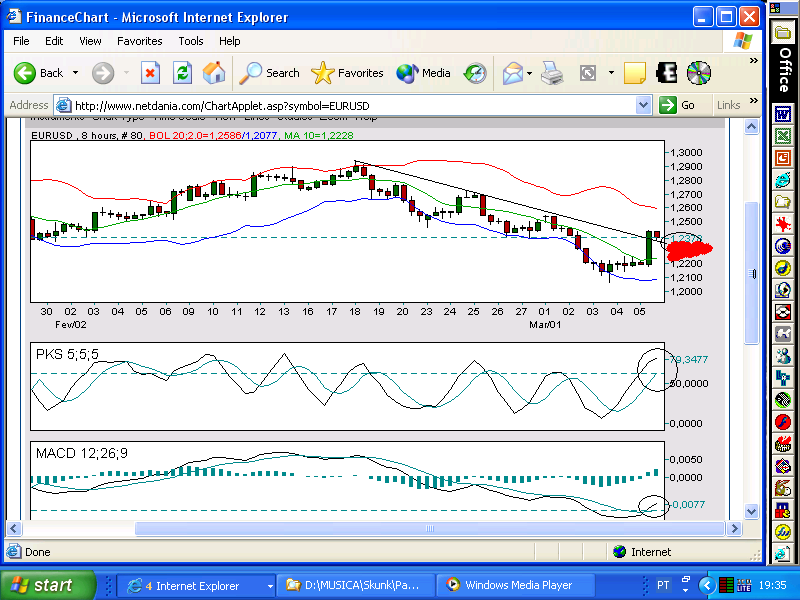
Task: Open the Media globe pane
Action: coord(423,73)
